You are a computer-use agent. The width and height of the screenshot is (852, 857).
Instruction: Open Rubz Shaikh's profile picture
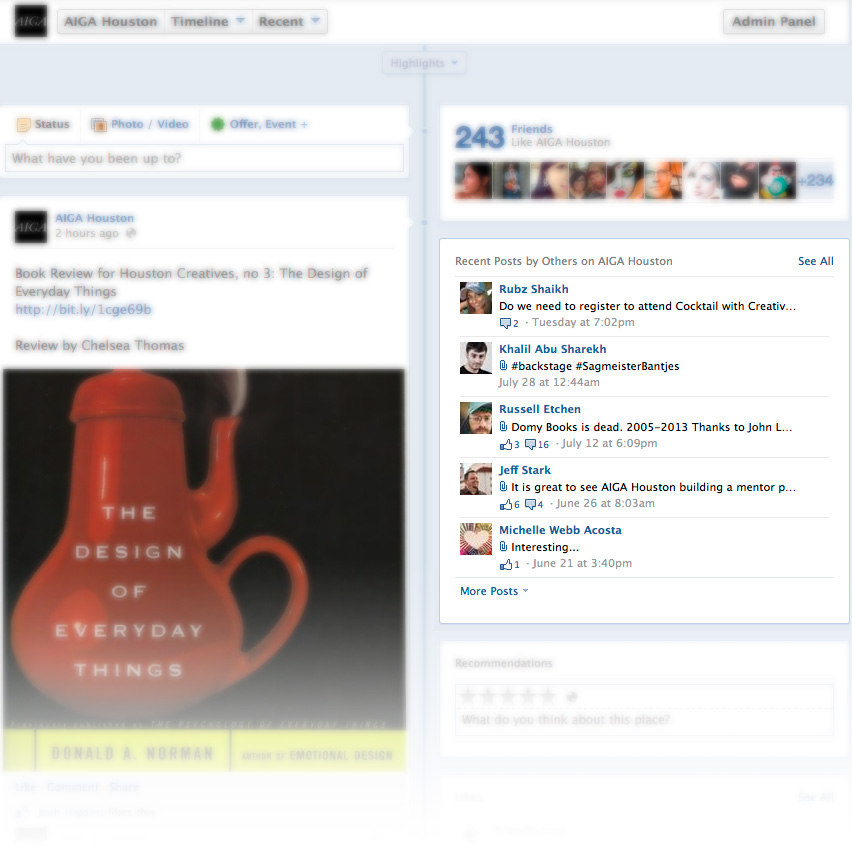pyautogui.click(x=476, y=298)
